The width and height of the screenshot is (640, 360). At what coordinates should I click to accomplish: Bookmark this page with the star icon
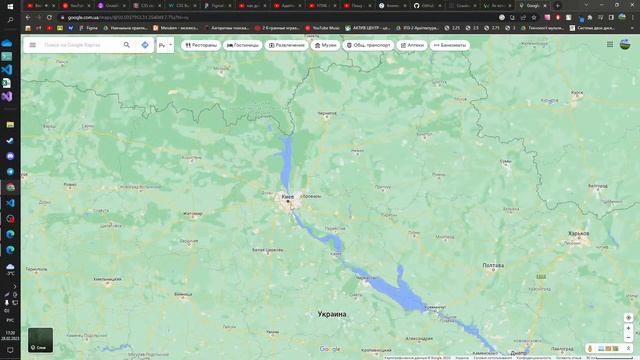coord(534,18)
